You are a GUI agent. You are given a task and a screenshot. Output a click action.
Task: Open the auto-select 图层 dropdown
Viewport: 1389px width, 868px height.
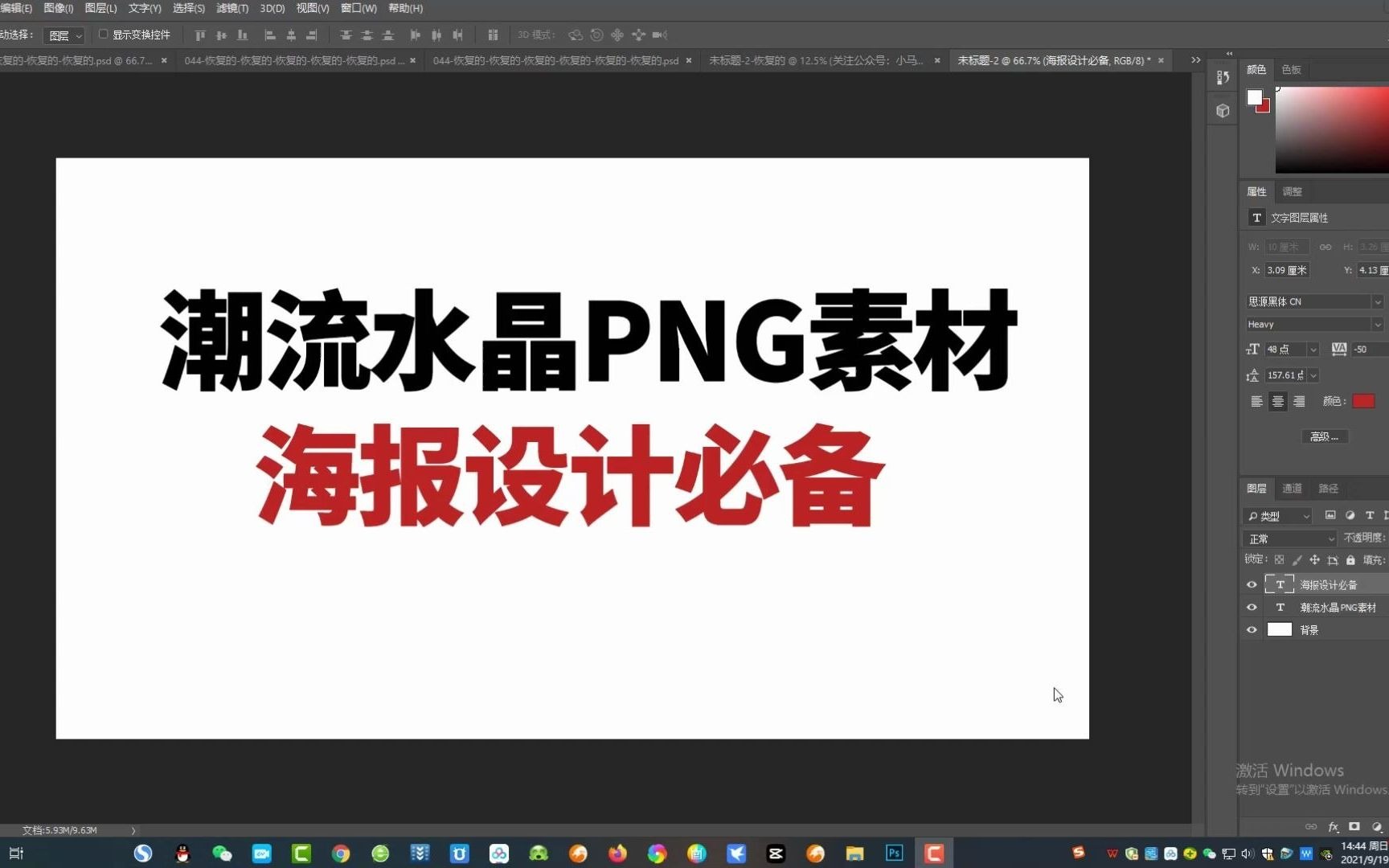coord(65,35)
